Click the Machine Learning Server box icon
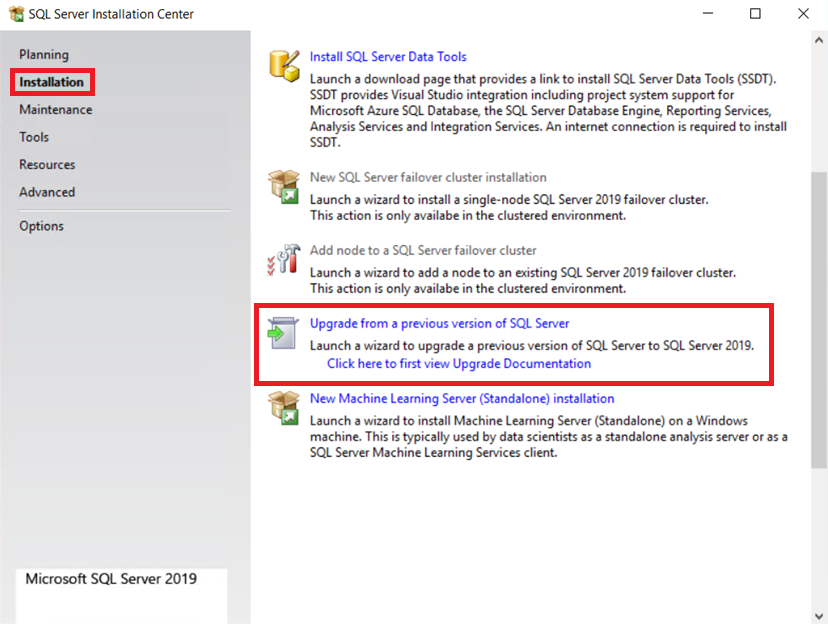 pyautogui.click(x=284, y=408)
